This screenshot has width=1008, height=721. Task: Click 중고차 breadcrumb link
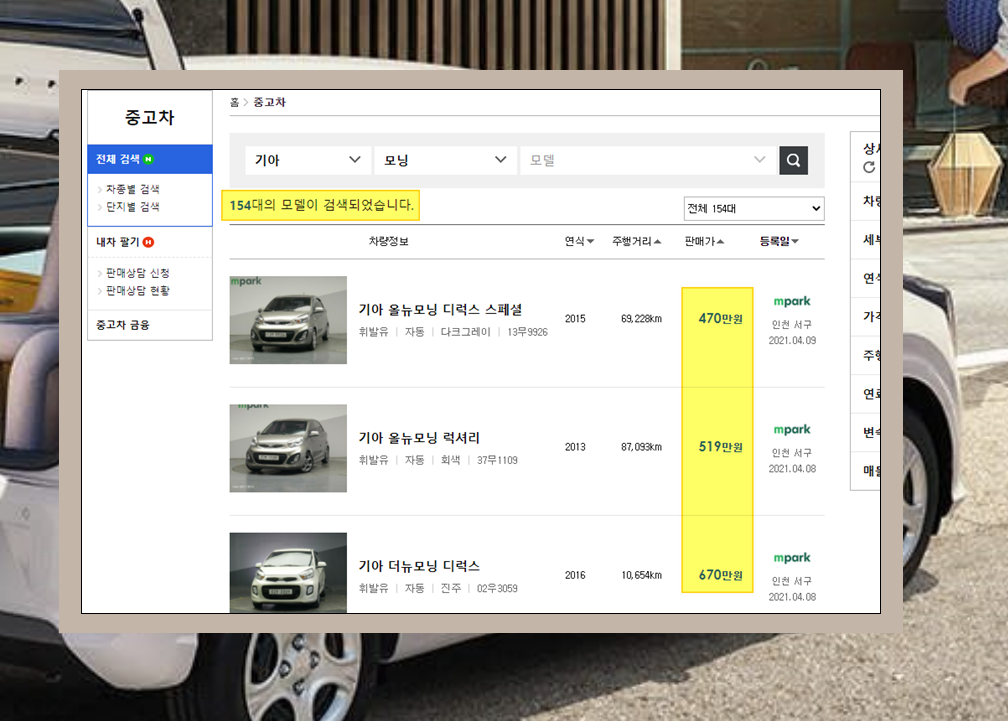click(x=269, y=102)
